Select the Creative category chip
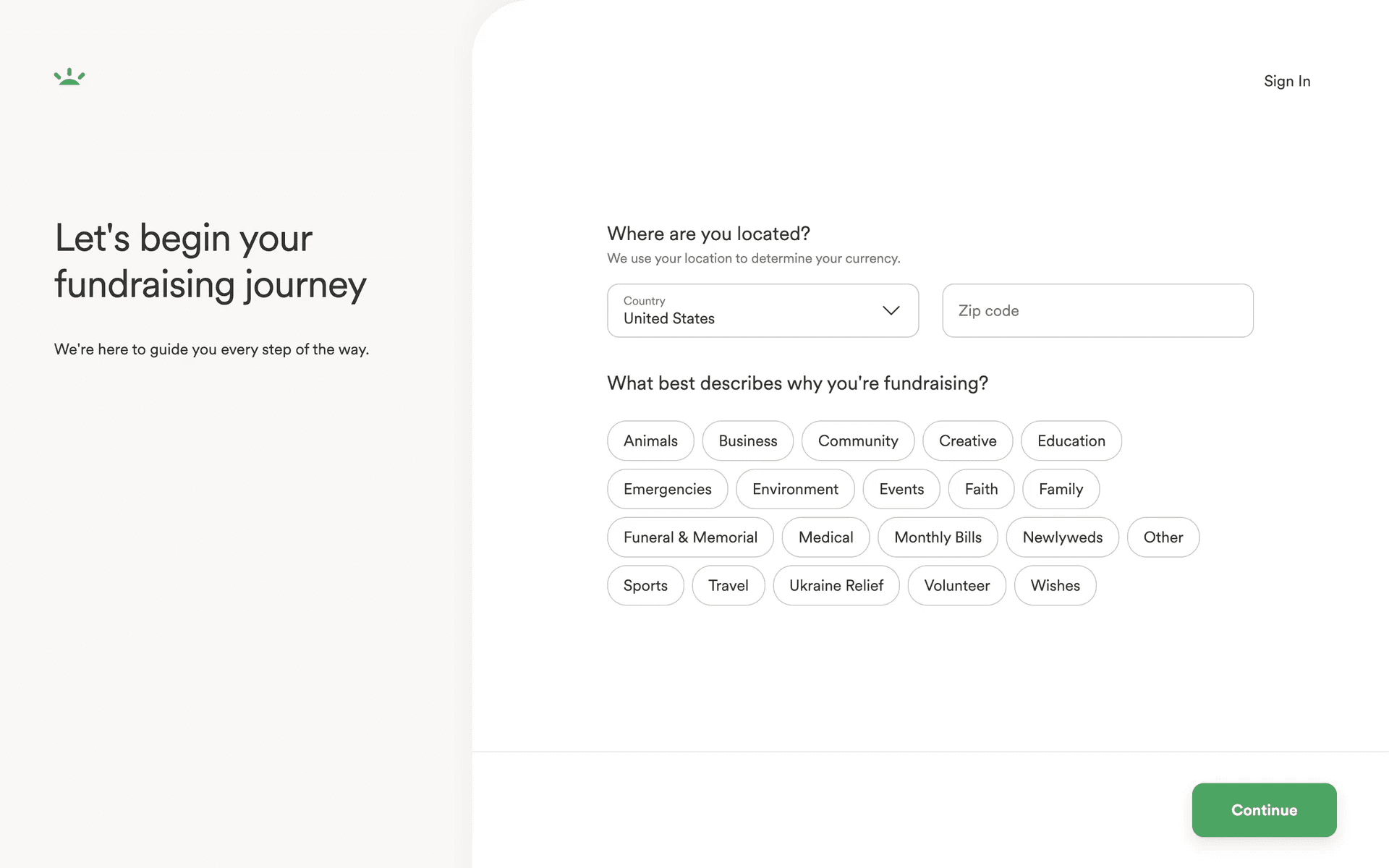The height and width of the screenshot is (868, 1389). [x=967, y=441]
